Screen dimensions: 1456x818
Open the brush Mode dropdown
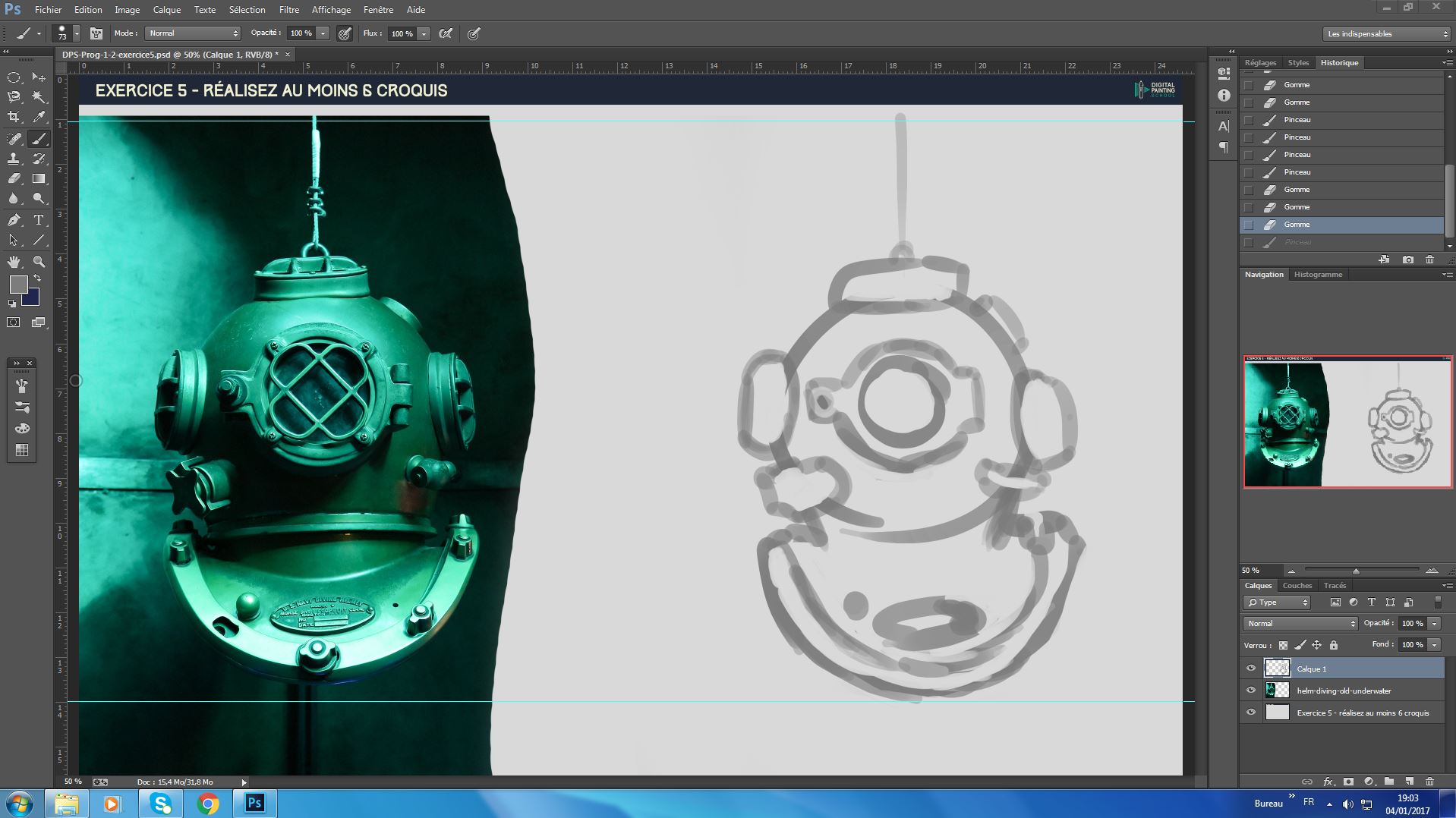193,33
